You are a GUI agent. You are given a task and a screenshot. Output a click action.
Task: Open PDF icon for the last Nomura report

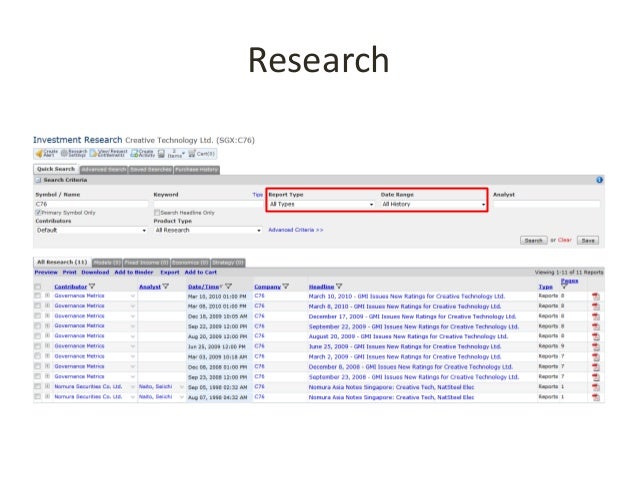596,397
